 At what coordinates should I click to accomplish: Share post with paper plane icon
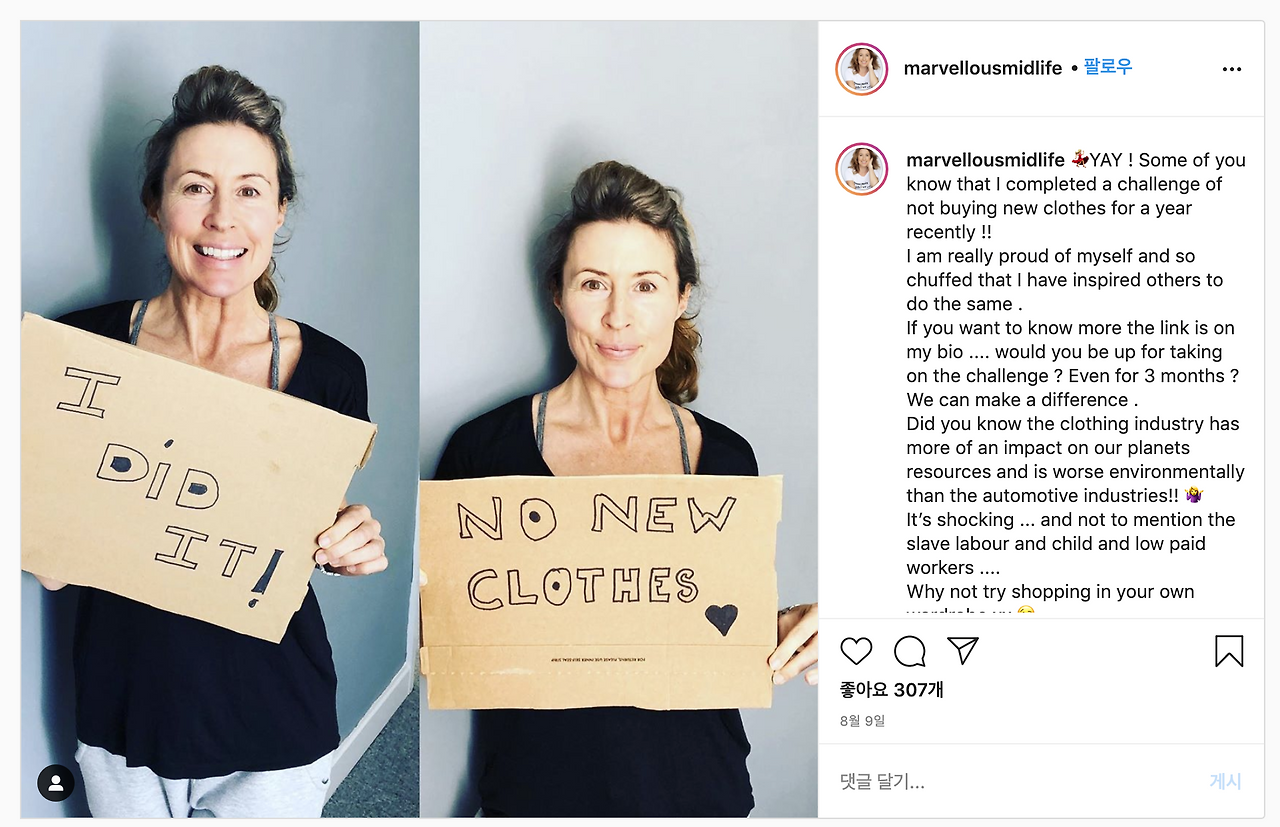click(x=962, y=651)
